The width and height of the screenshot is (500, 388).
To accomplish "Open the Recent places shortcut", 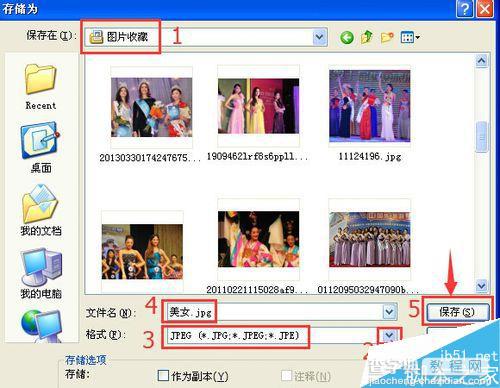I will pyautogui.click(x=41, y=88).
